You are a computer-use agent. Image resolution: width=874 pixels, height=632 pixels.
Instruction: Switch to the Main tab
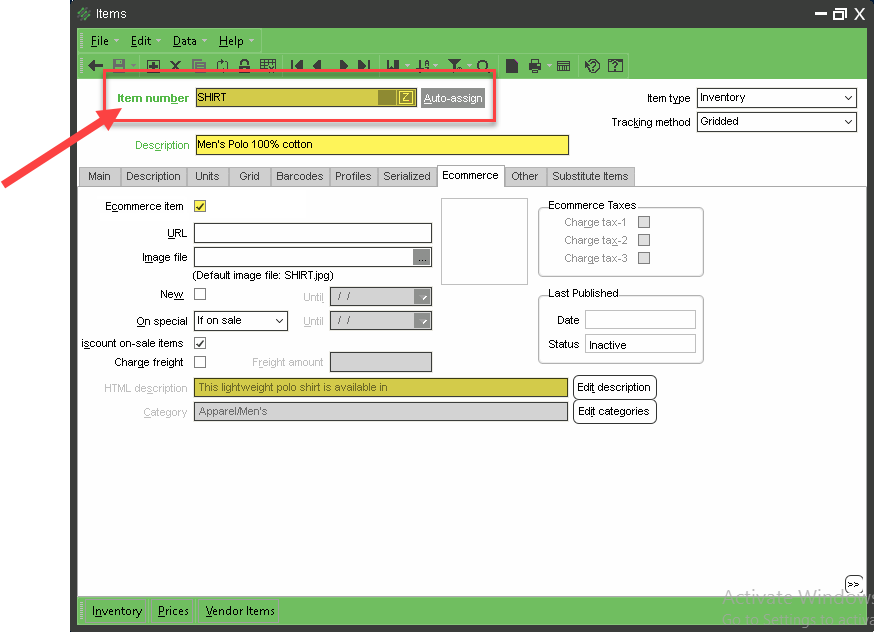[99, 176]
